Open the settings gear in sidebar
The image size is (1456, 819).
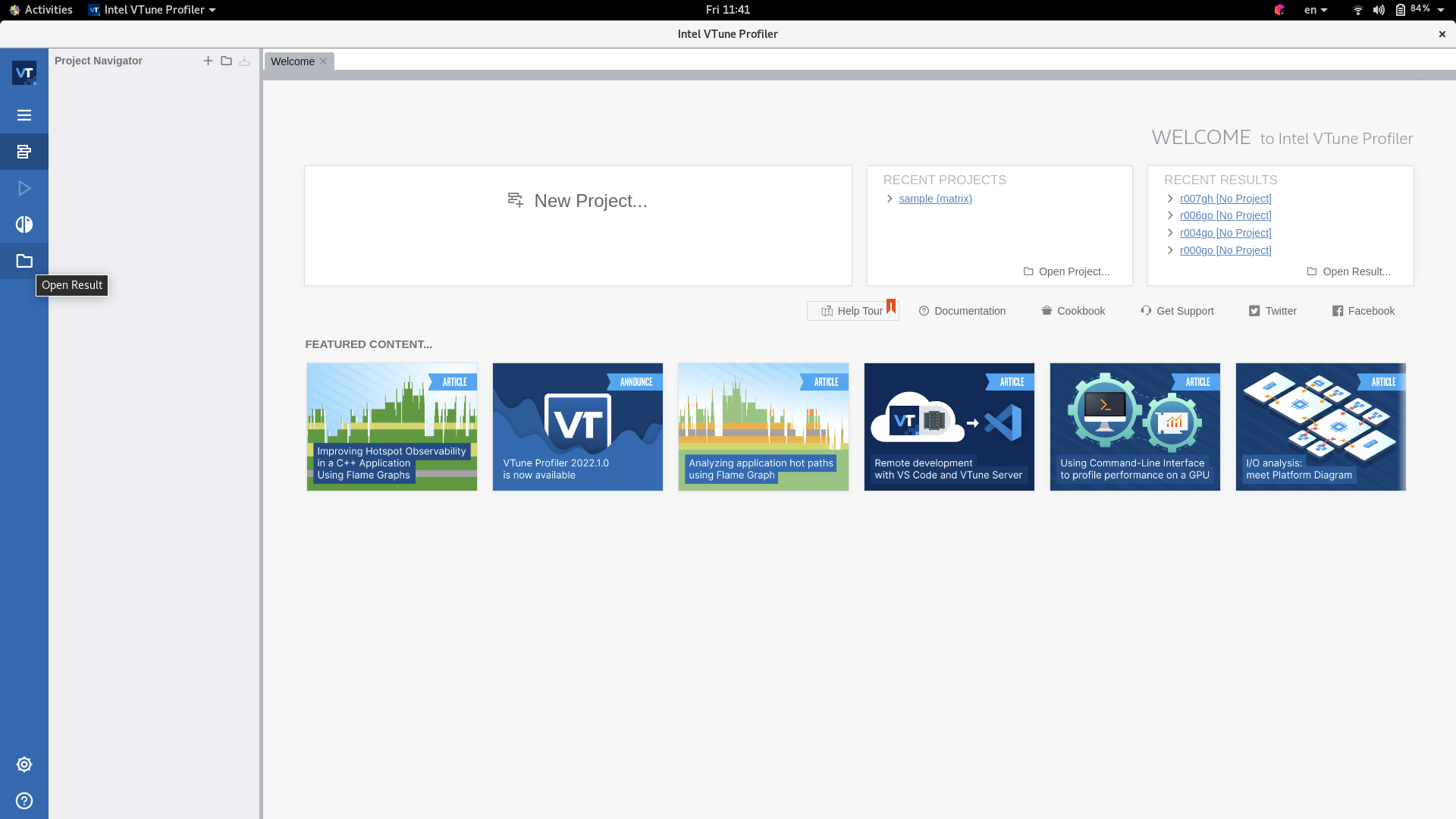click(24, 764)
